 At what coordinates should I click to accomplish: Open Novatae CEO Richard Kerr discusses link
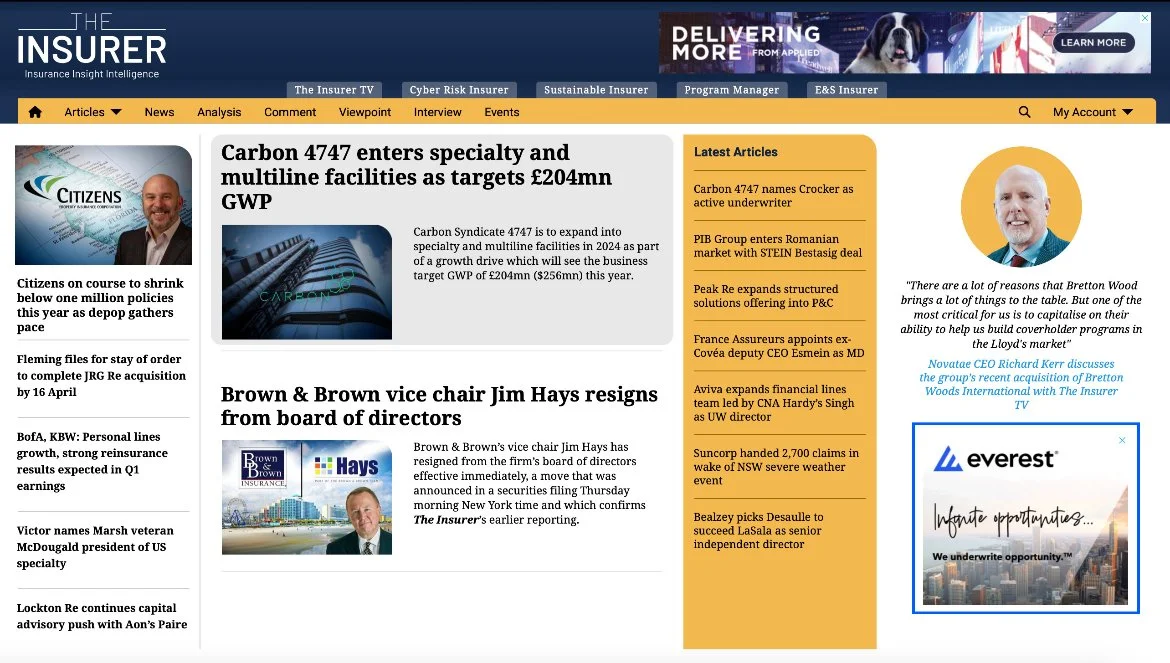click(1021, 384)
